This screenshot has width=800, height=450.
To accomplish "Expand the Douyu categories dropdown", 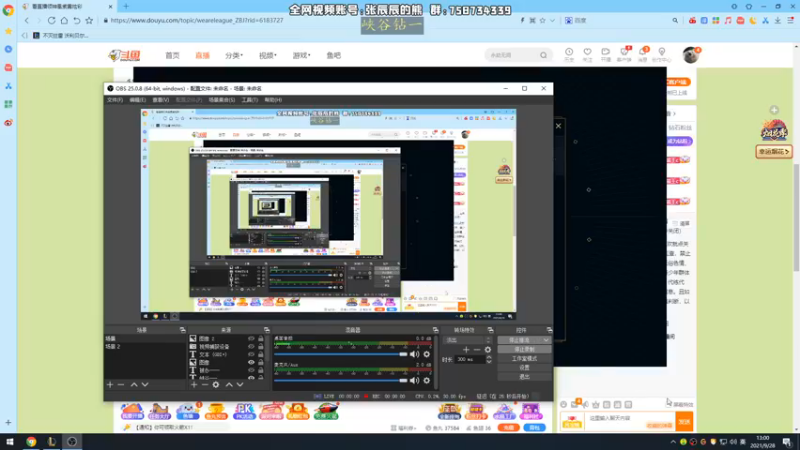I will click(x=234, y=55).
